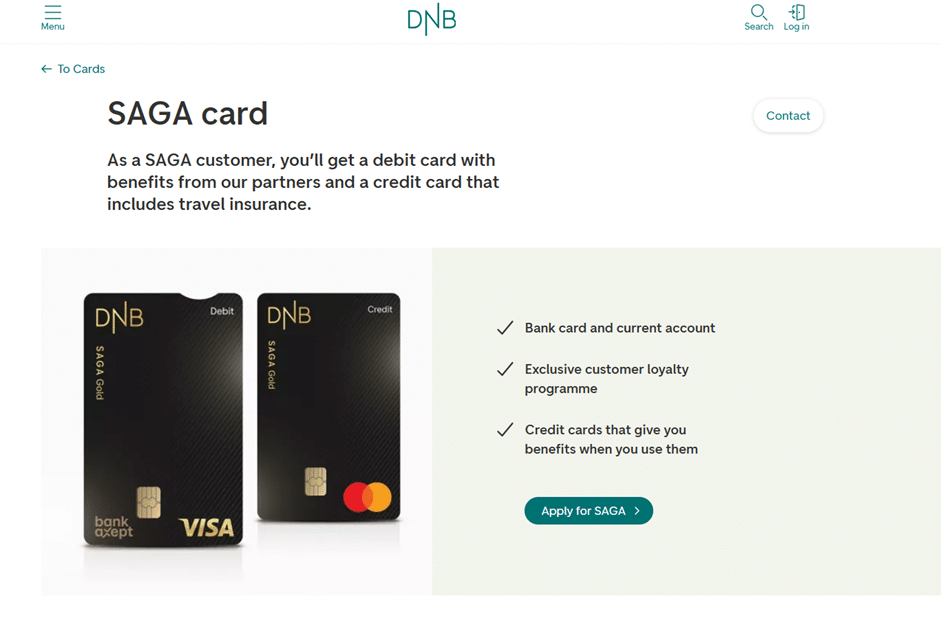941x625 pixels.
Task: Select the Log in text label
Action: click(x=797, y=27)
